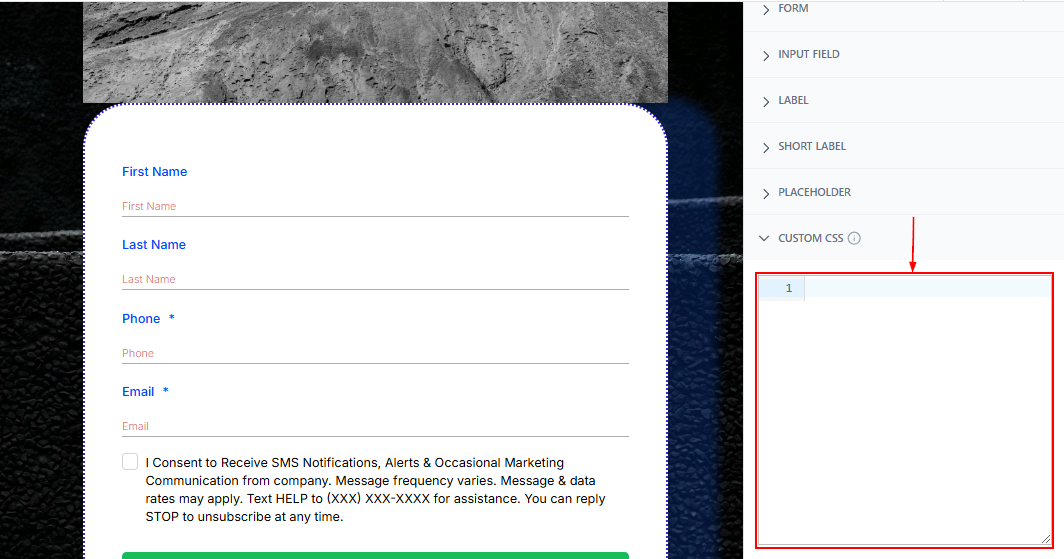Expand the INPUT FIELD section
This screenshot has width=1064, height=559.
808,55
